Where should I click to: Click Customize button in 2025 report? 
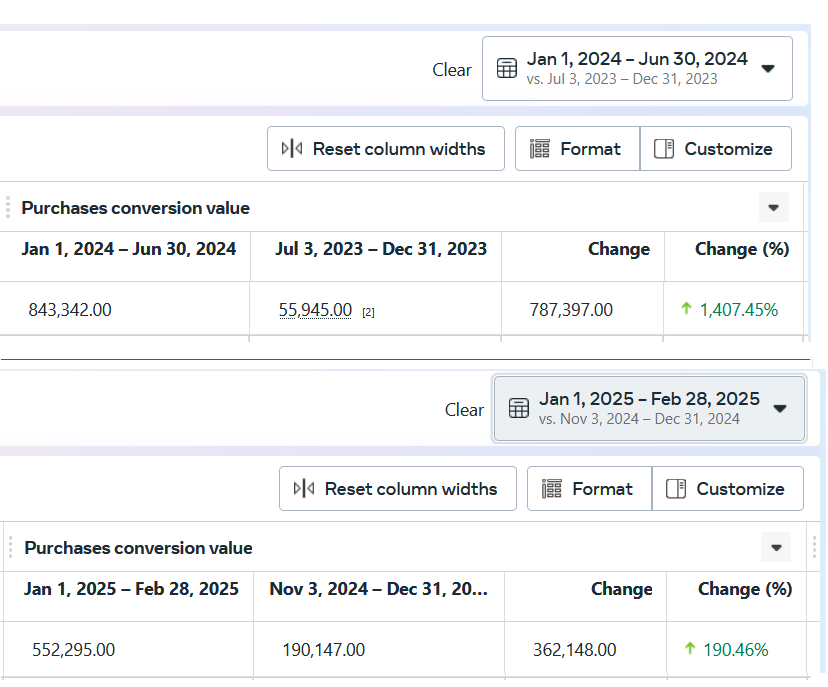coord(727,489)
